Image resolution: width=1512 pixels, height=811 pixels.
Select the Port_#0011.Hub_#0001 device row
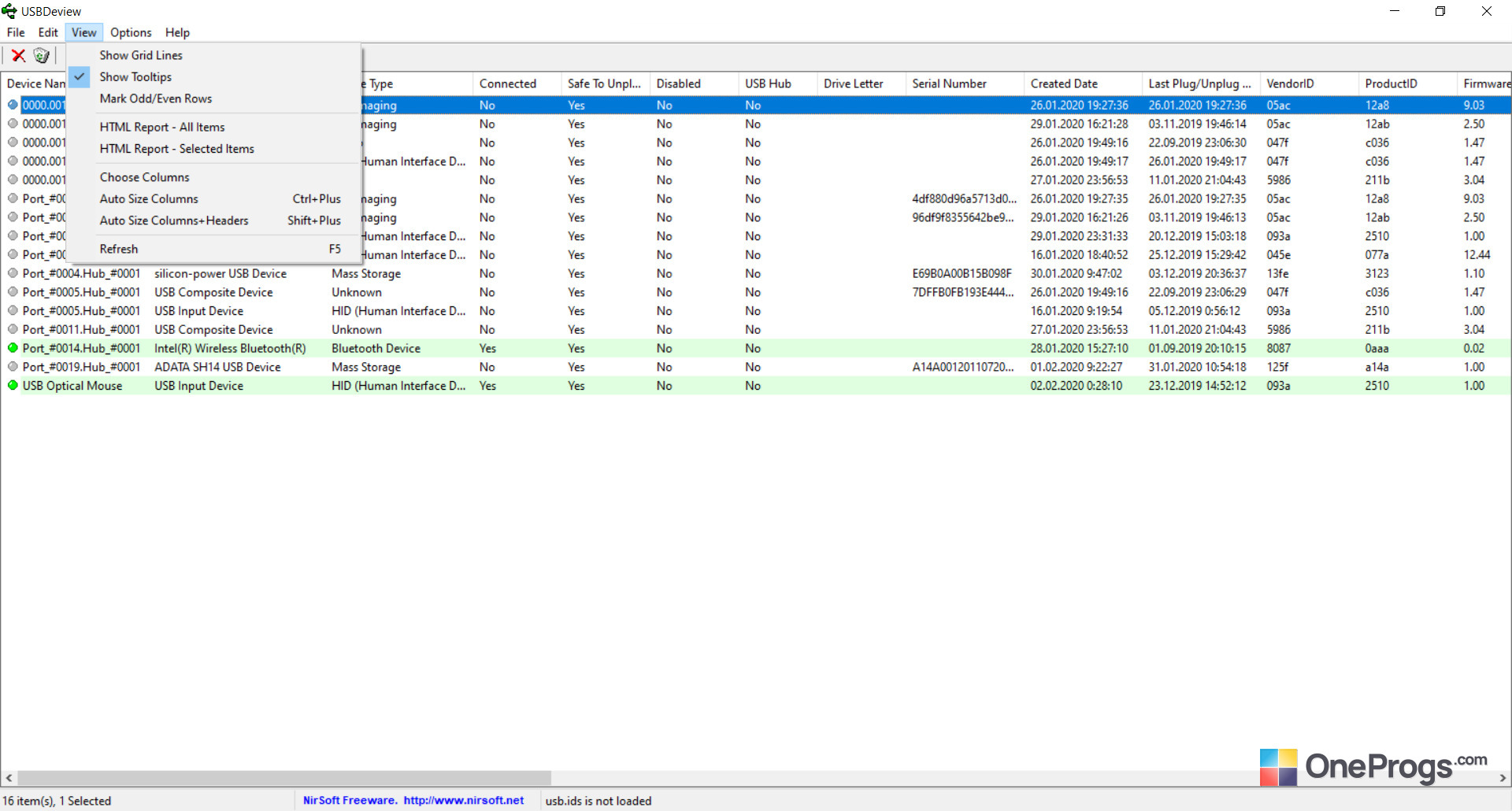click(756, 329)
